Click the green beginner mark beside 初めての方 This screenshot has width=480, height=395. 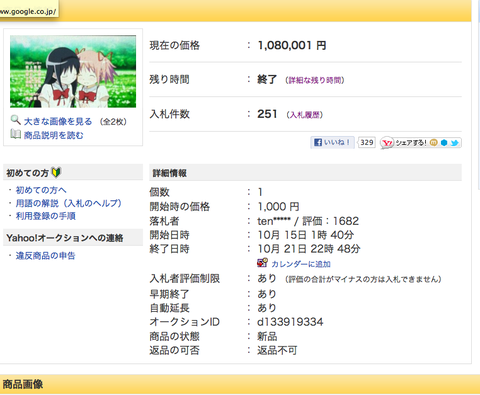pos(56,172)
